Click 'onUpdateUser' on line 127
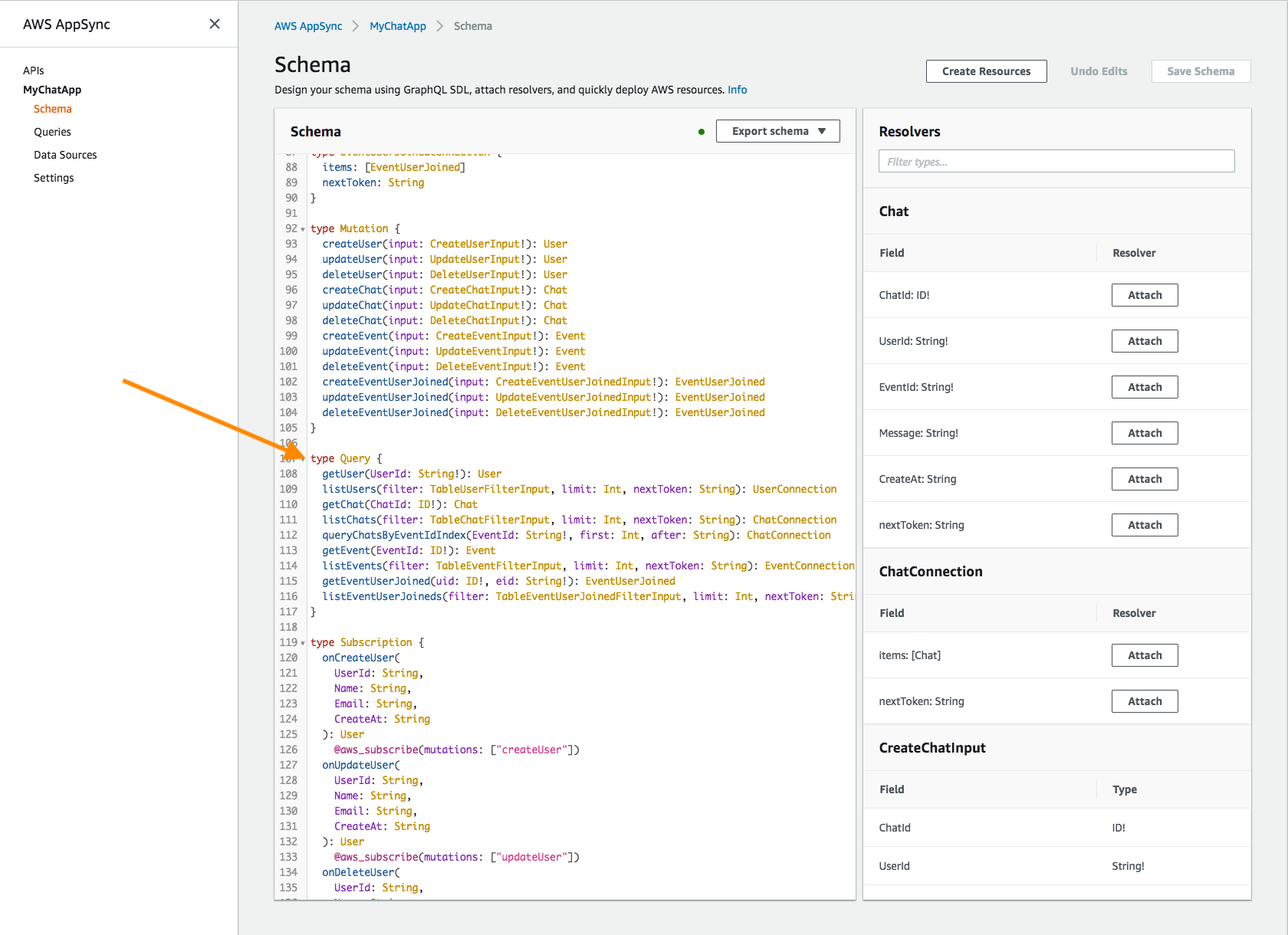Screen dimensions: 1288x935 (358, 765)
